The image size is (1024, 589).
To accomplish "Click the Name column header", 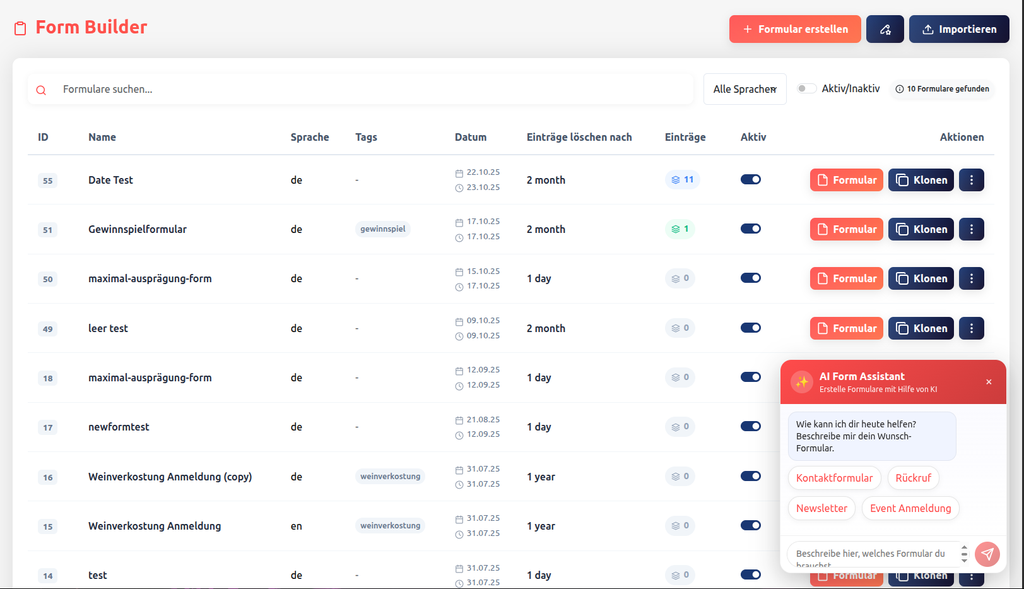I will tap(102, 137).
